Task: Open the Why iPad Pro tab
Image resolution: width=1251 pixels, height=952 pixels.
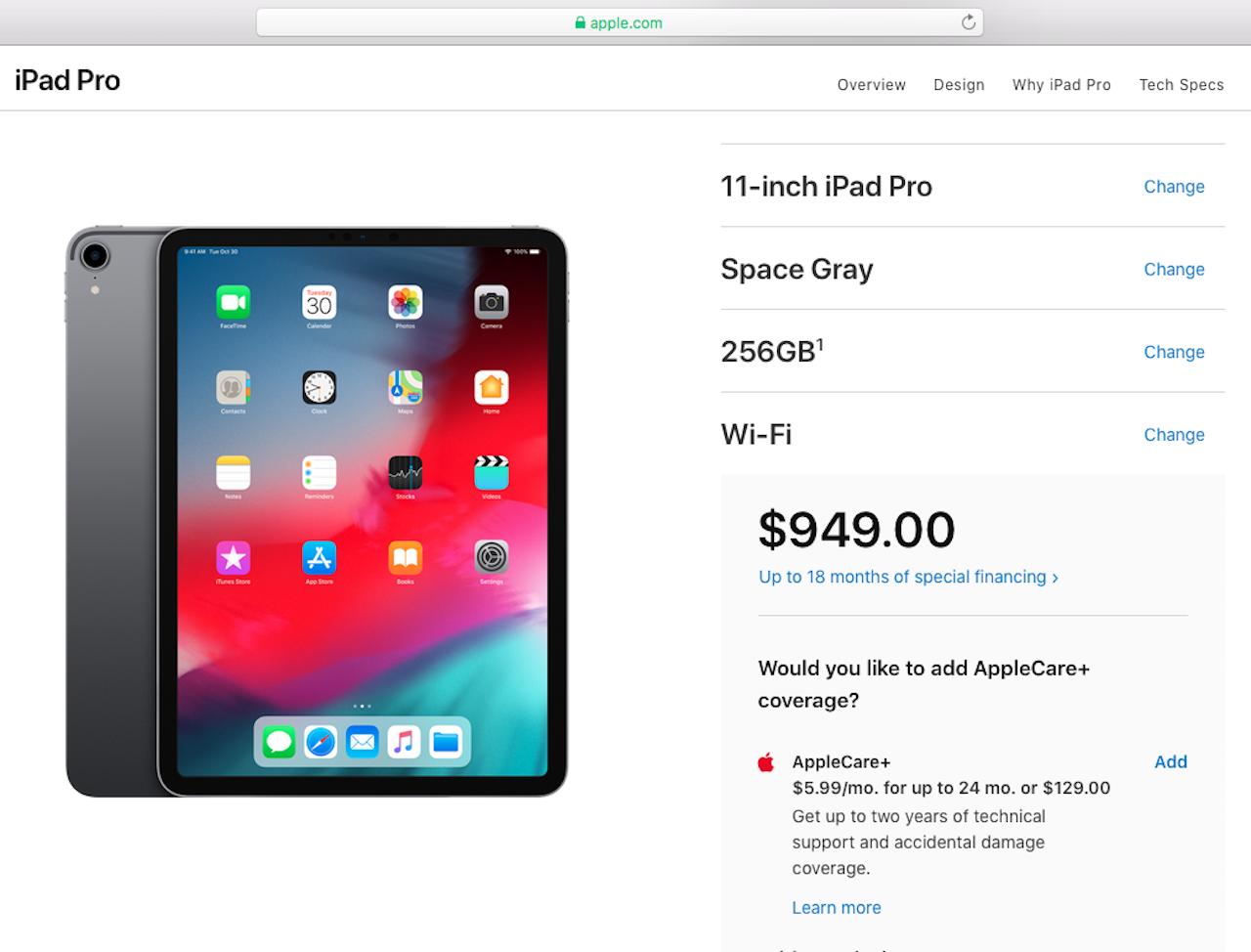Action: (1061, 85)
